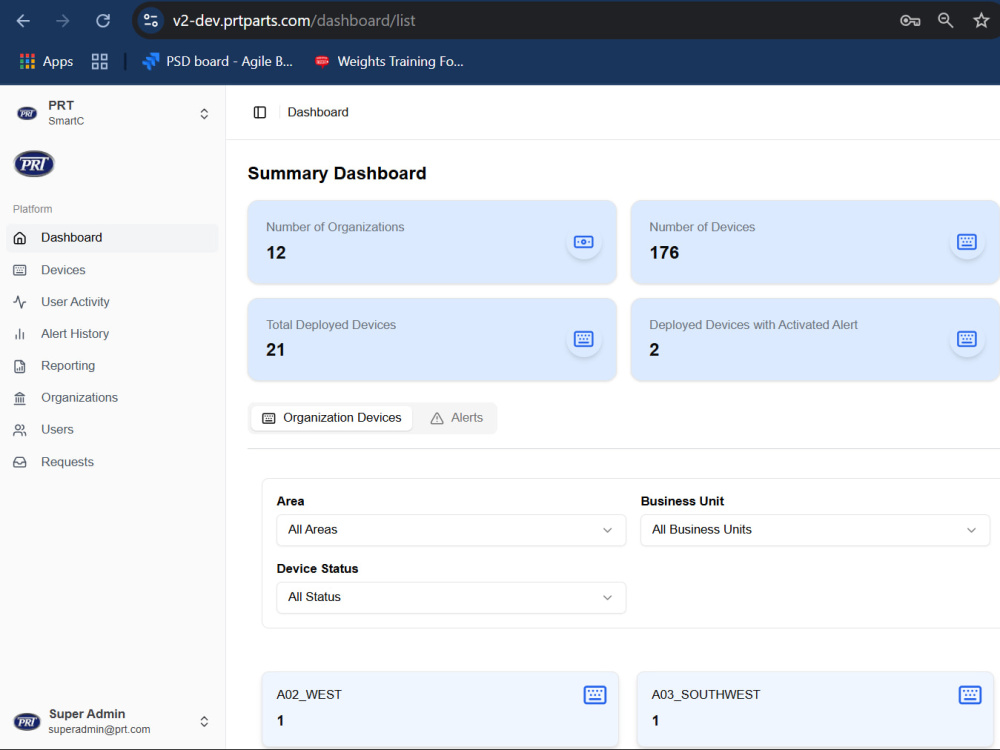Click the password key icon
The height and width of the screenshot is (750, 1000).
tap(909, 21)
